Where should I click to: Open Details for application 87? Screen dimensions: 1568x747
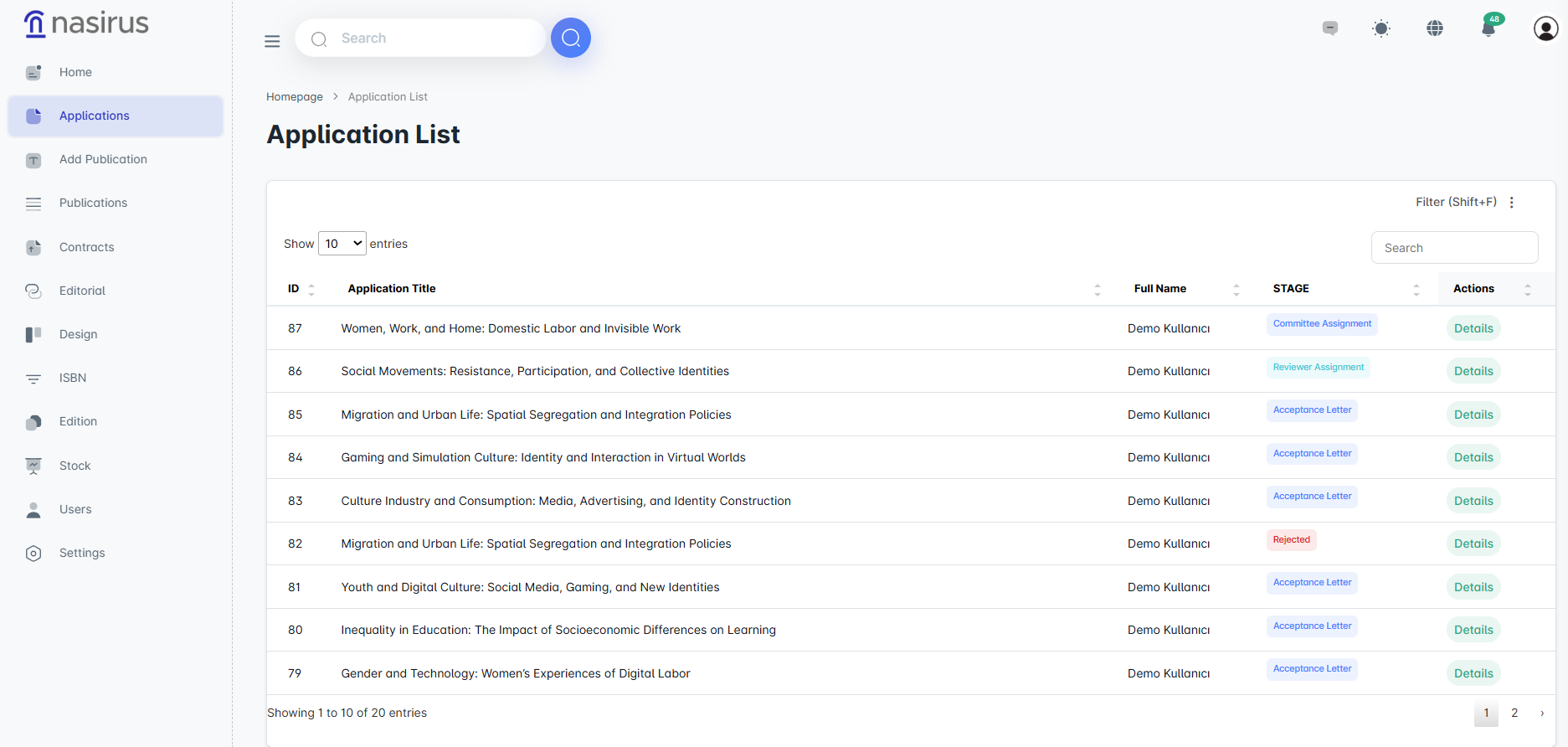[1473, 328]
